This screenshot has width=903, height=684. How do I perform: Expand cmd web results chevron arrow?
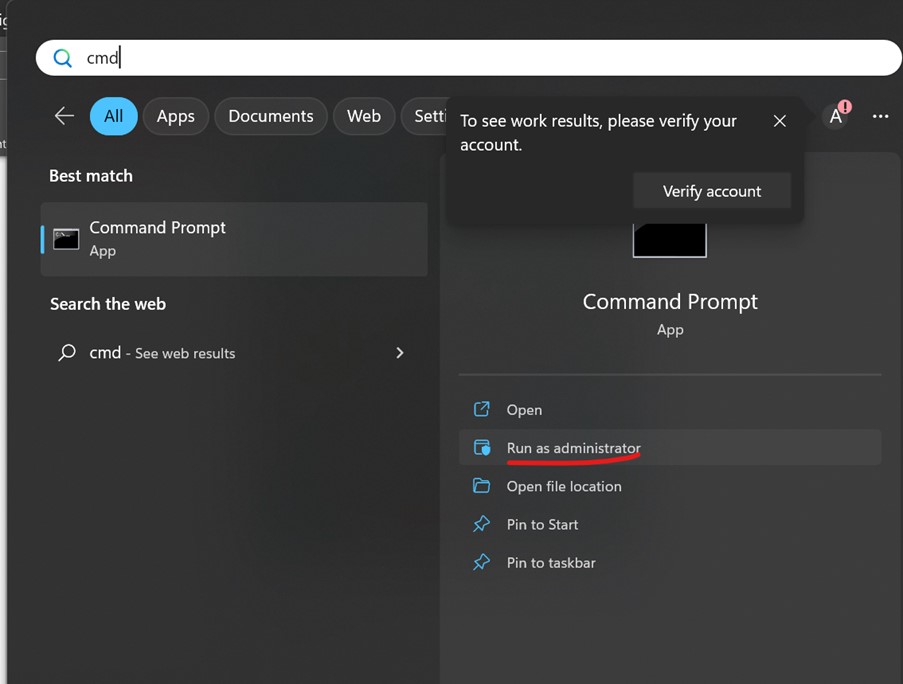click(400, 353)
